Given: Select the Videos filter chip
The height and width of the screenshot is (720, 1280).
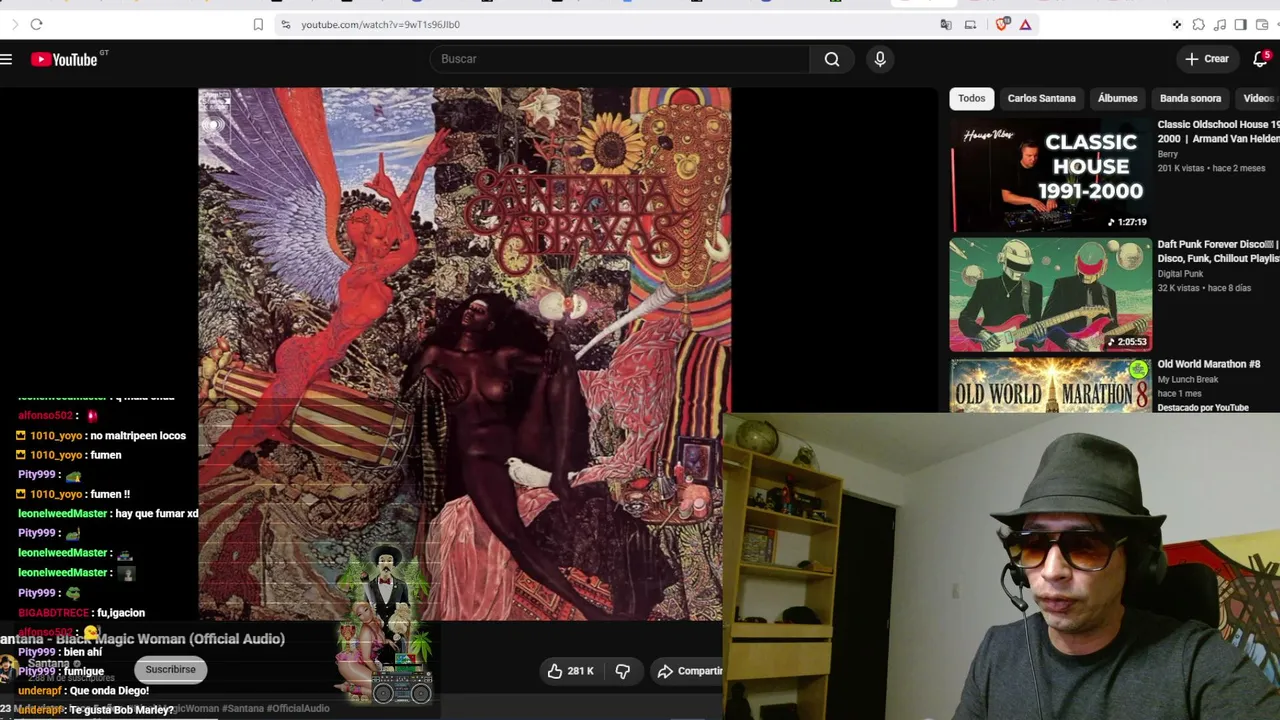Looking at the screenshot, I should [x=1258, y=98].
